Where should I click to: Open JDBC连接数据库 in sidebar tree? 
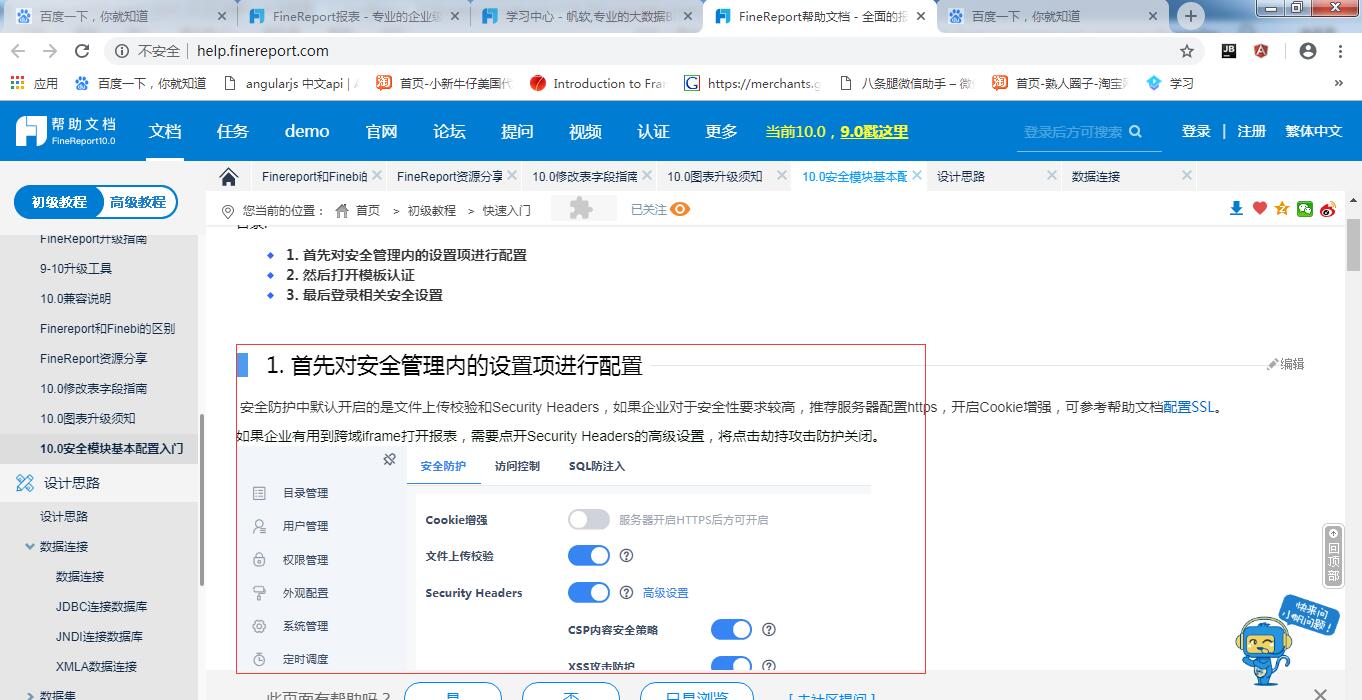(101, 606)
